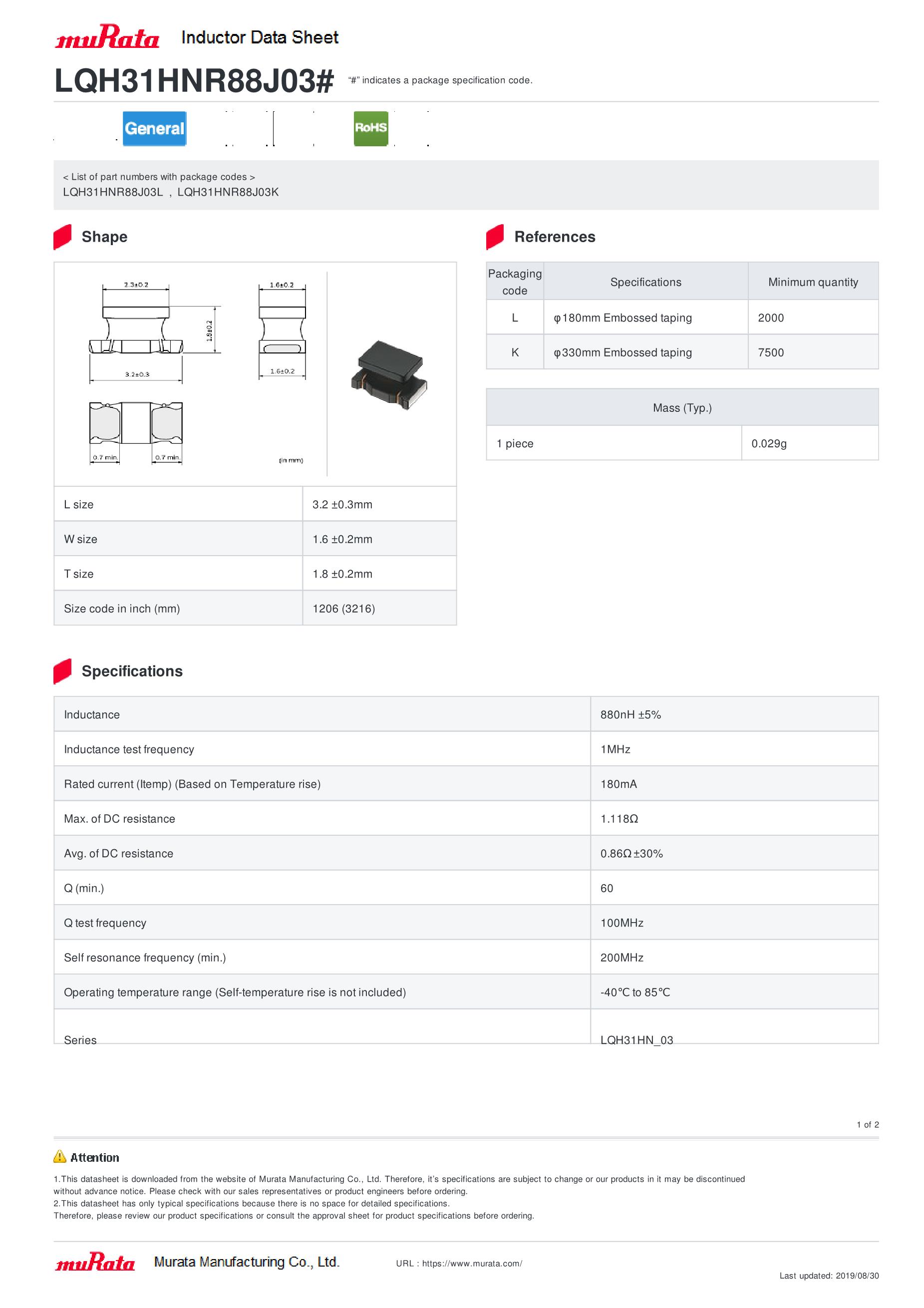Click the Mass (Typ.) table header
The image size is (924, 1308).
point(682,408)
